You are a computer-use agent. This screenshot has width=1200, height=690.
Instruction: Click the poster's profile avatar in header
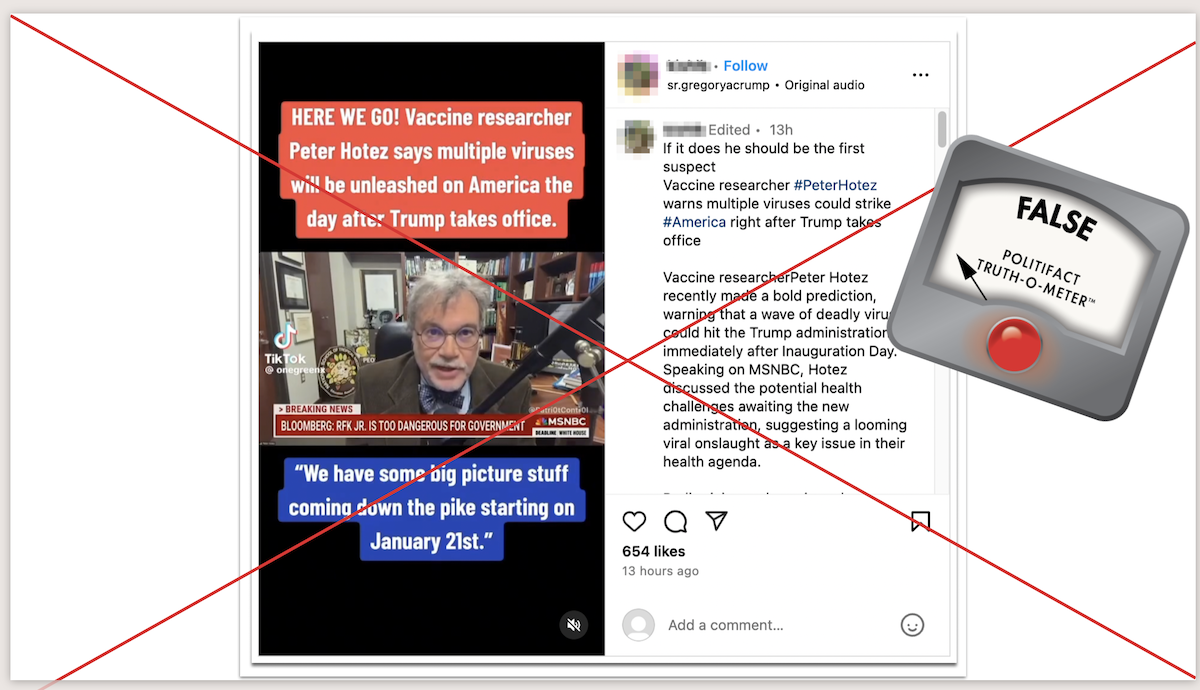pos(637,75)
